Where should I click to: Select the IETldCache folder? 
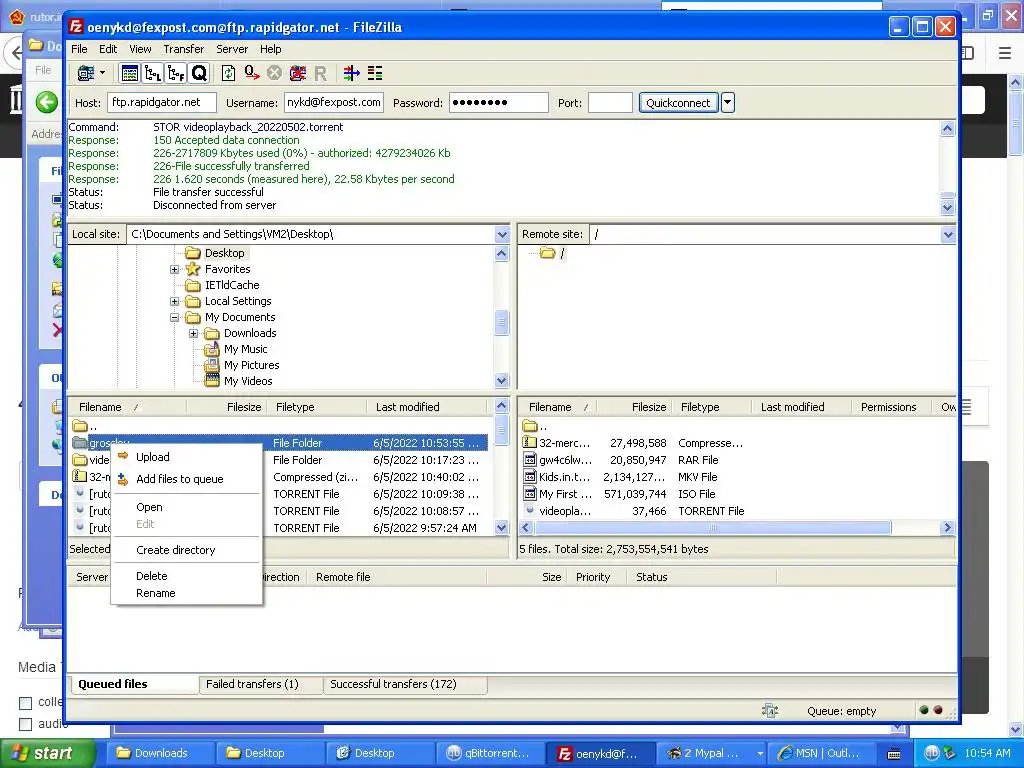(x=232, y=285)
